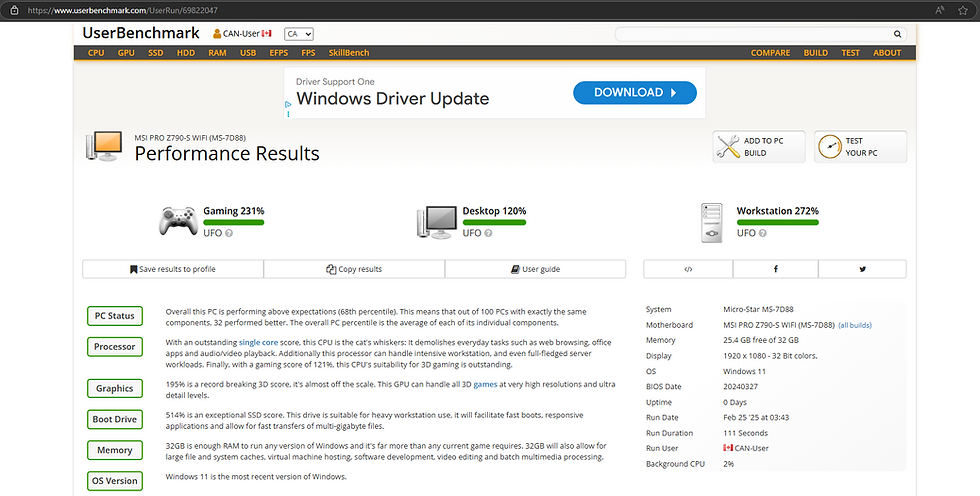Click Copy results button
The height and width of the screenshot is (496, 980).
coord(354,269)
